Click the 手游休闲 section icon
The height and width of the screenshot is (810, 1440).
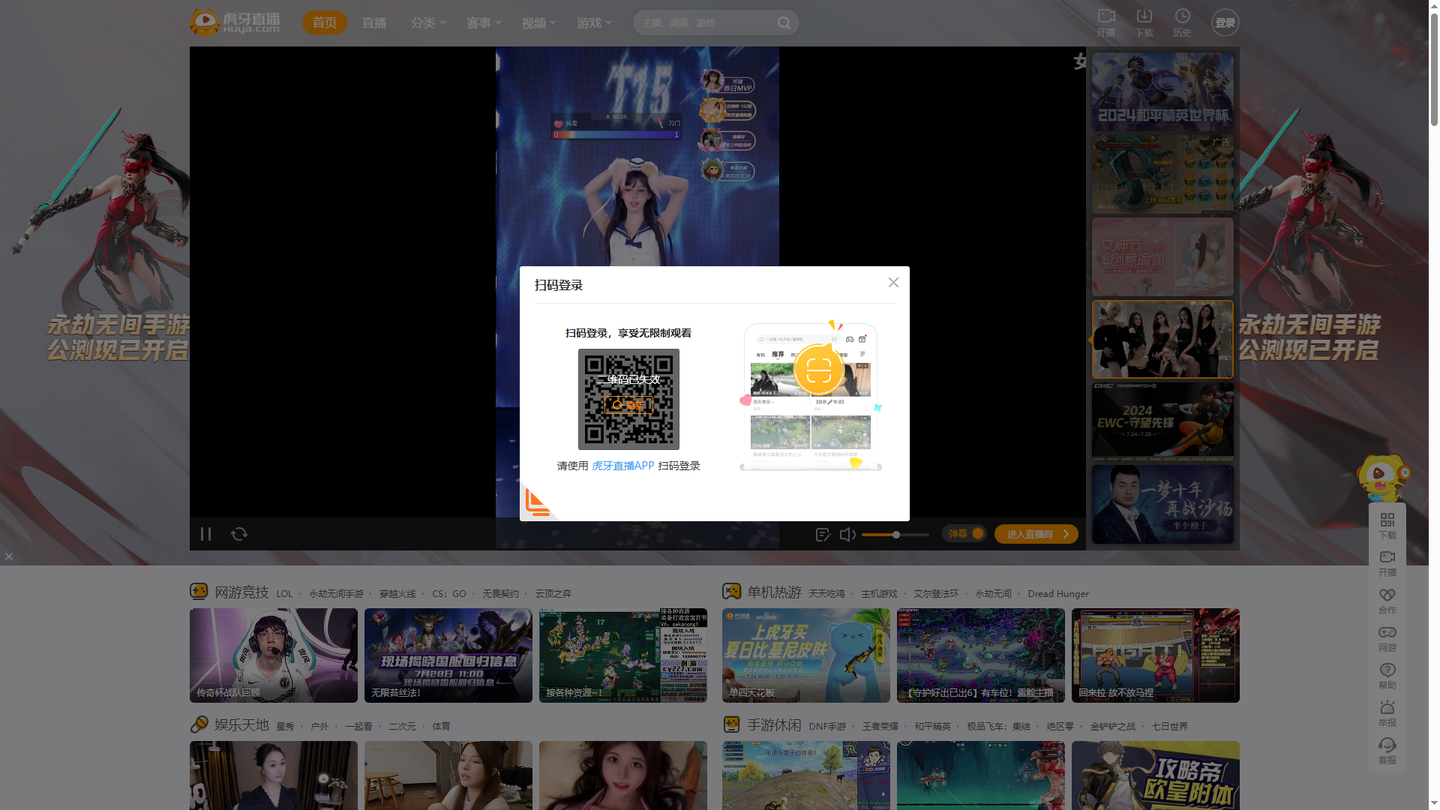coord(732,724)
